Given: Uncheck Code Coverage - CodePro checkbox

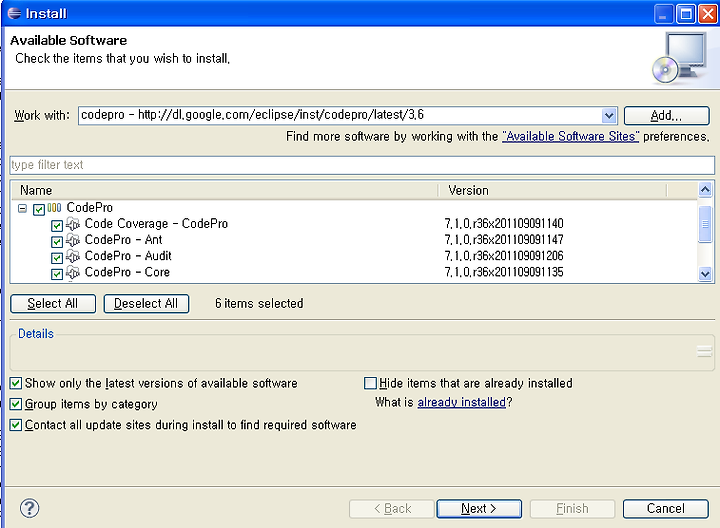Looking at the screenshot, I should click(x=57, y=225).
